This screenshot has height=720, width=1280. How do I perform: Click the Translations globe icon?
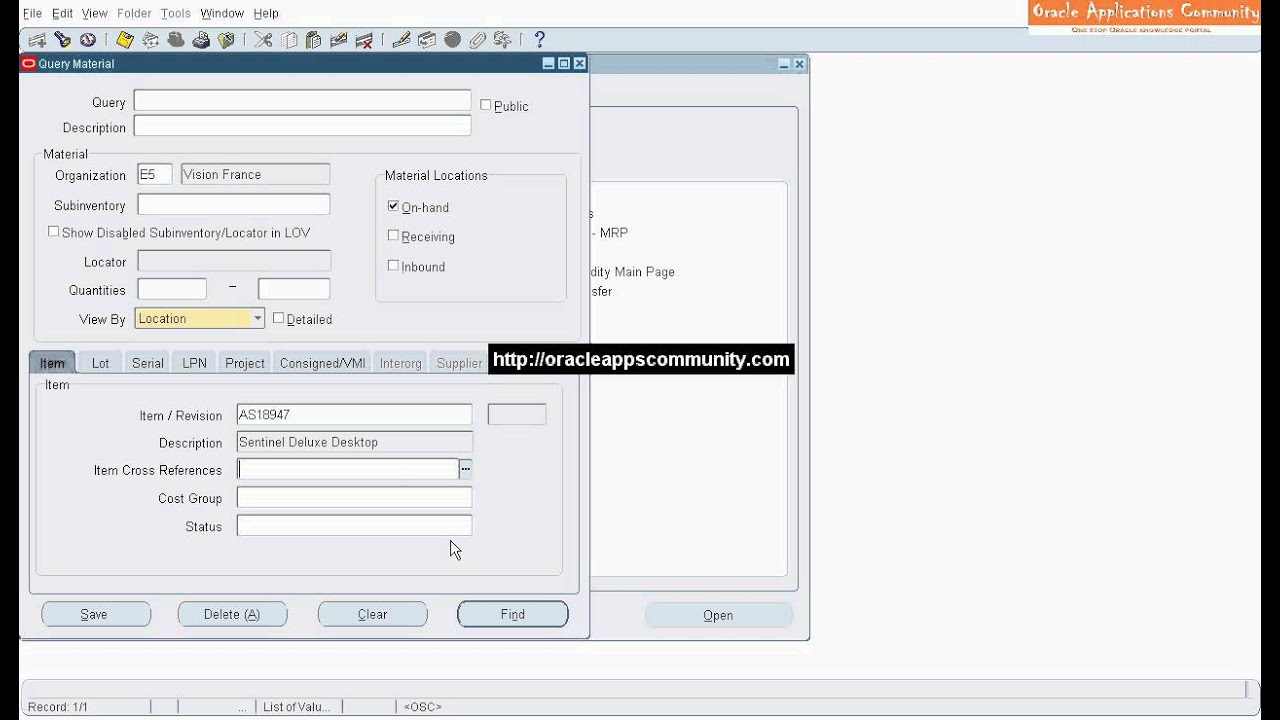coord(452,40)
